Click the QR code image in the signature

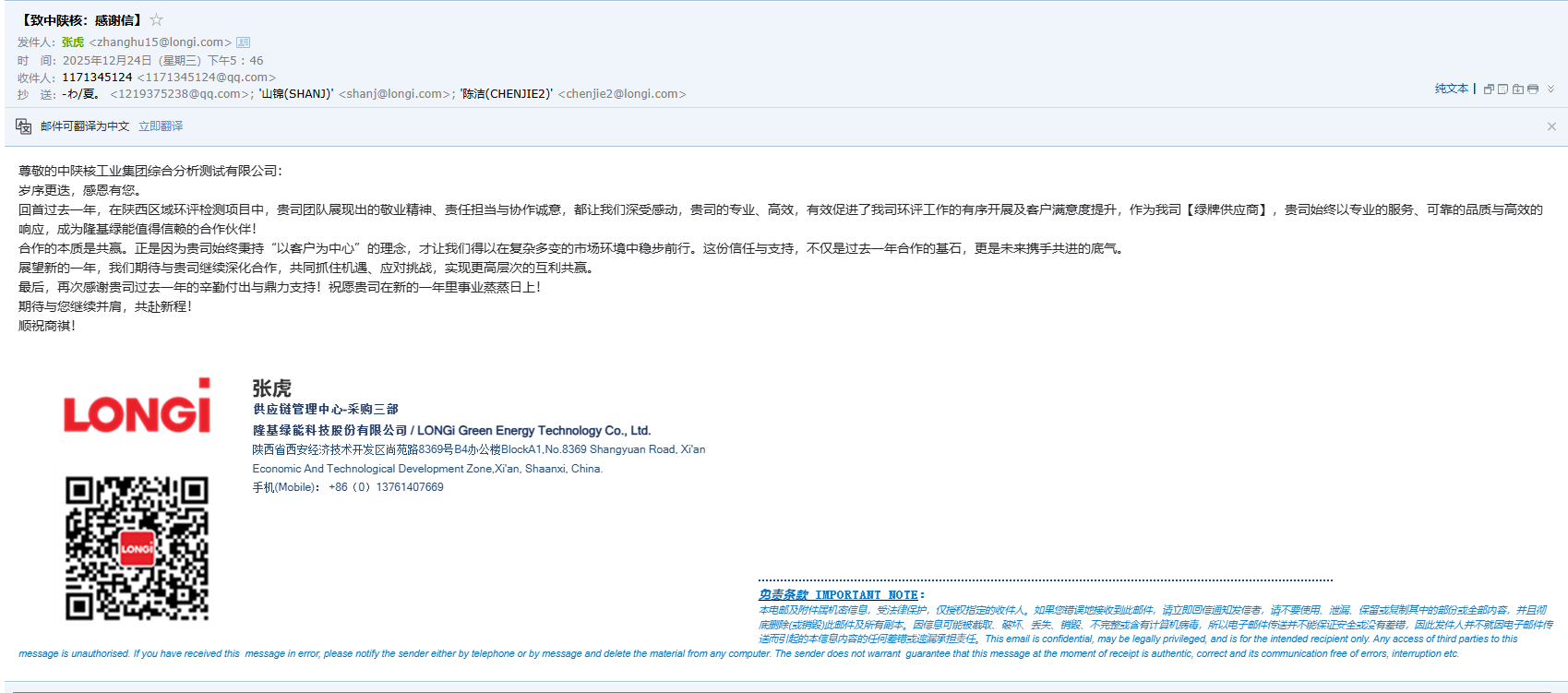[x=137, y=548]
